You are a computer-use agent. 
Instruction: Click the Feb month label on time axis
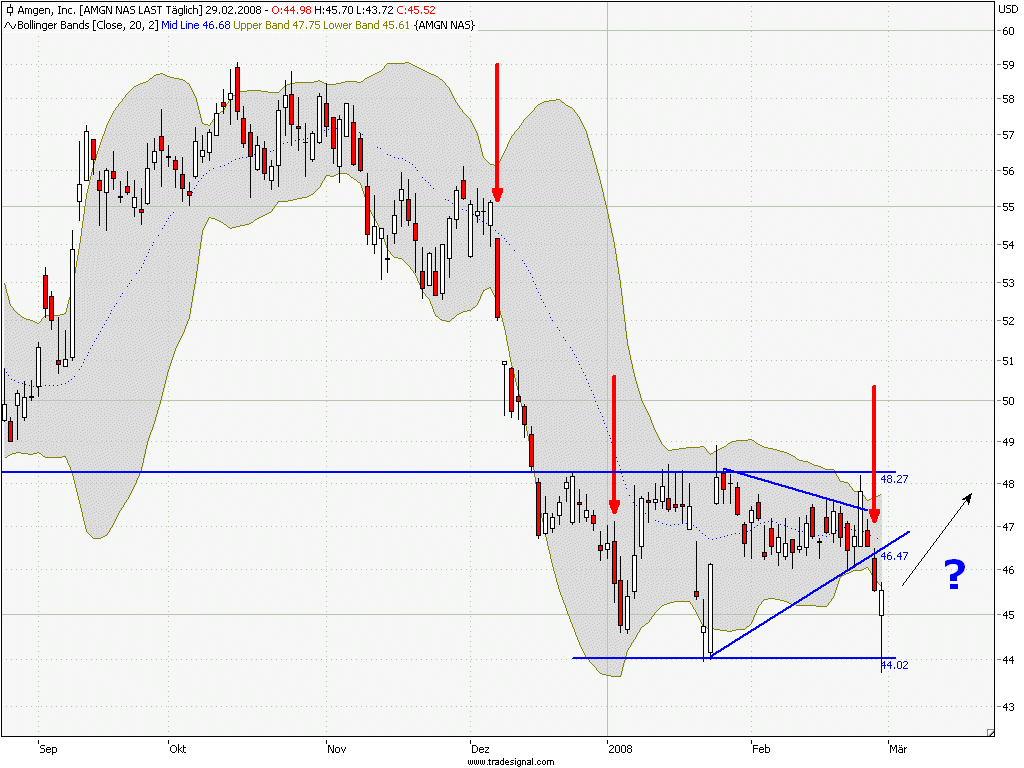coord(761,749)
